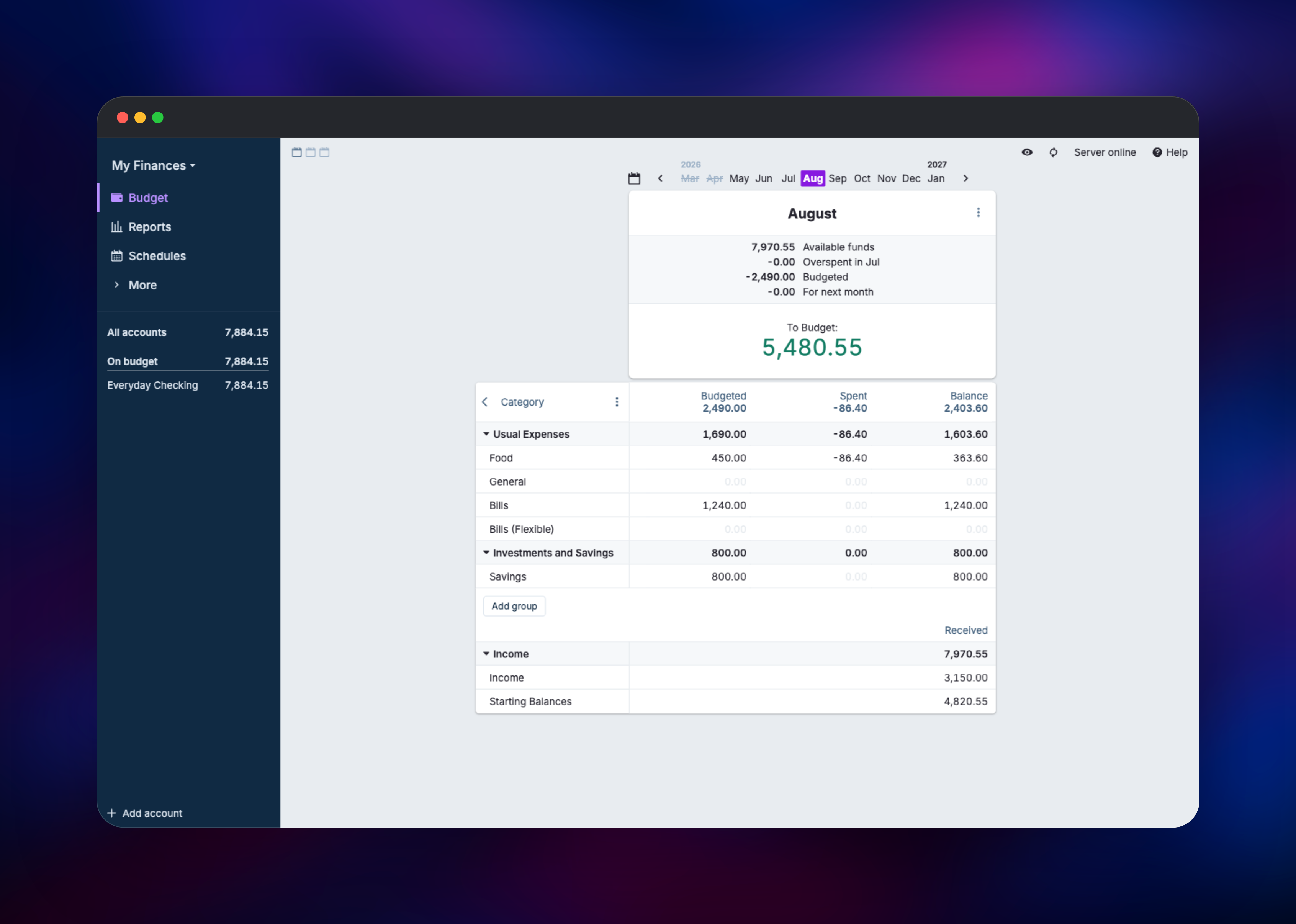Click Income received amount 3,150.00
Viewport: 1296px width, 924px height.
pyautogui.click(x=965, y=678)
